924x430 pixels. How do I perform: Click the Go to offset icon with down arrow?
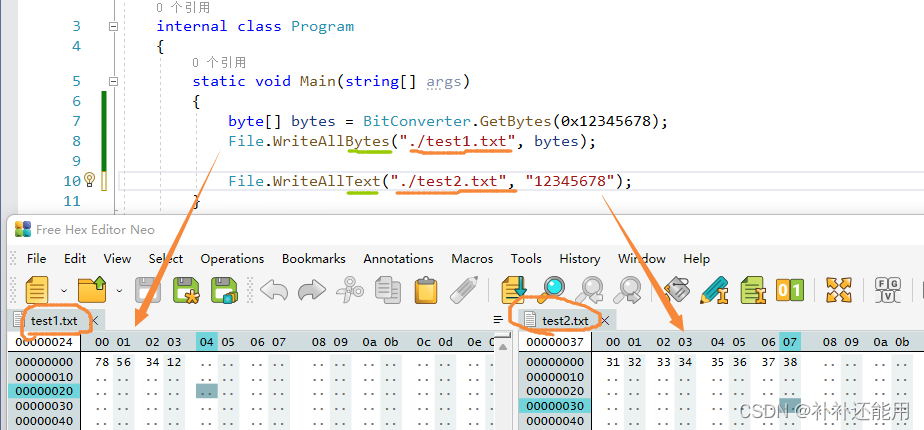[513, 290]
